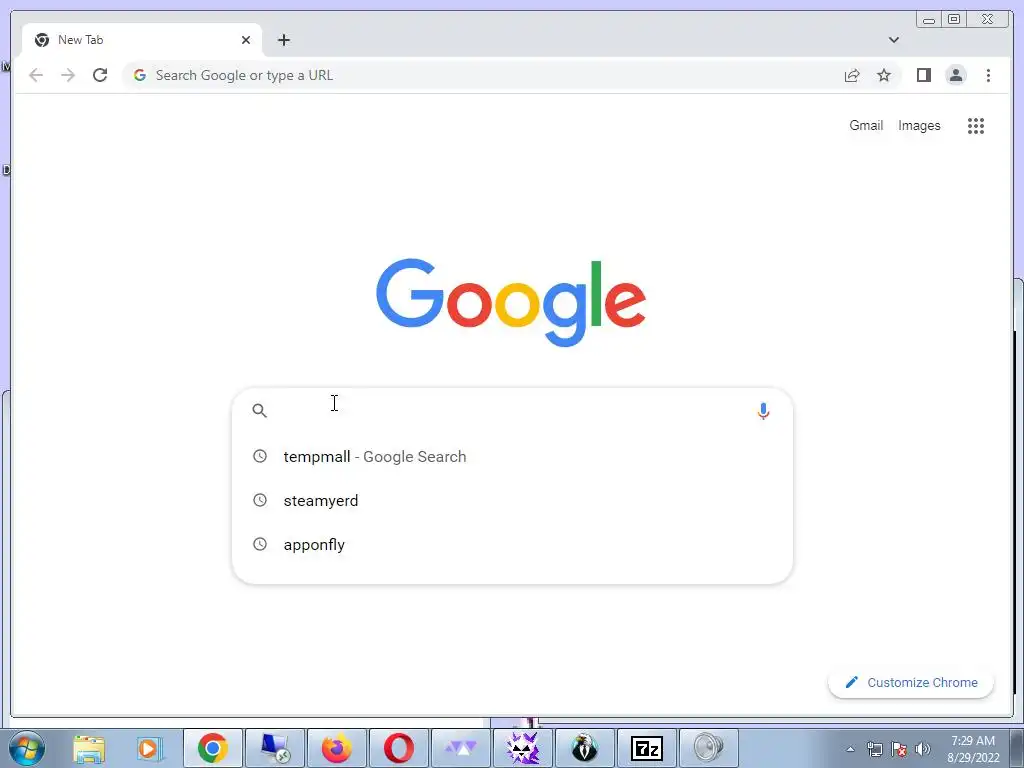Start voice search with the microphone icon
Screen dimensions: 1024x768
(763, 411)
